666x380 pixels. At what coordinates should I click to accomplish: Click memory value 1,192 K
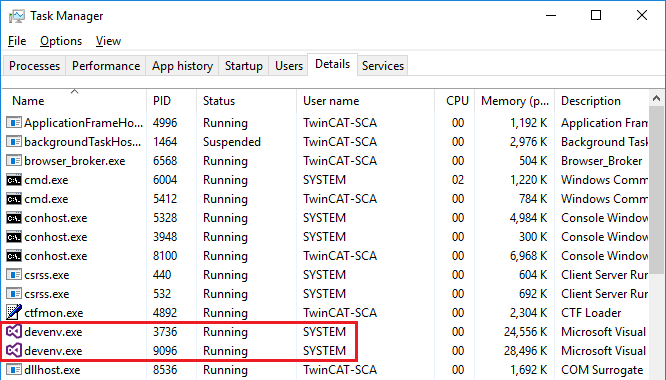tap(528, 123)
